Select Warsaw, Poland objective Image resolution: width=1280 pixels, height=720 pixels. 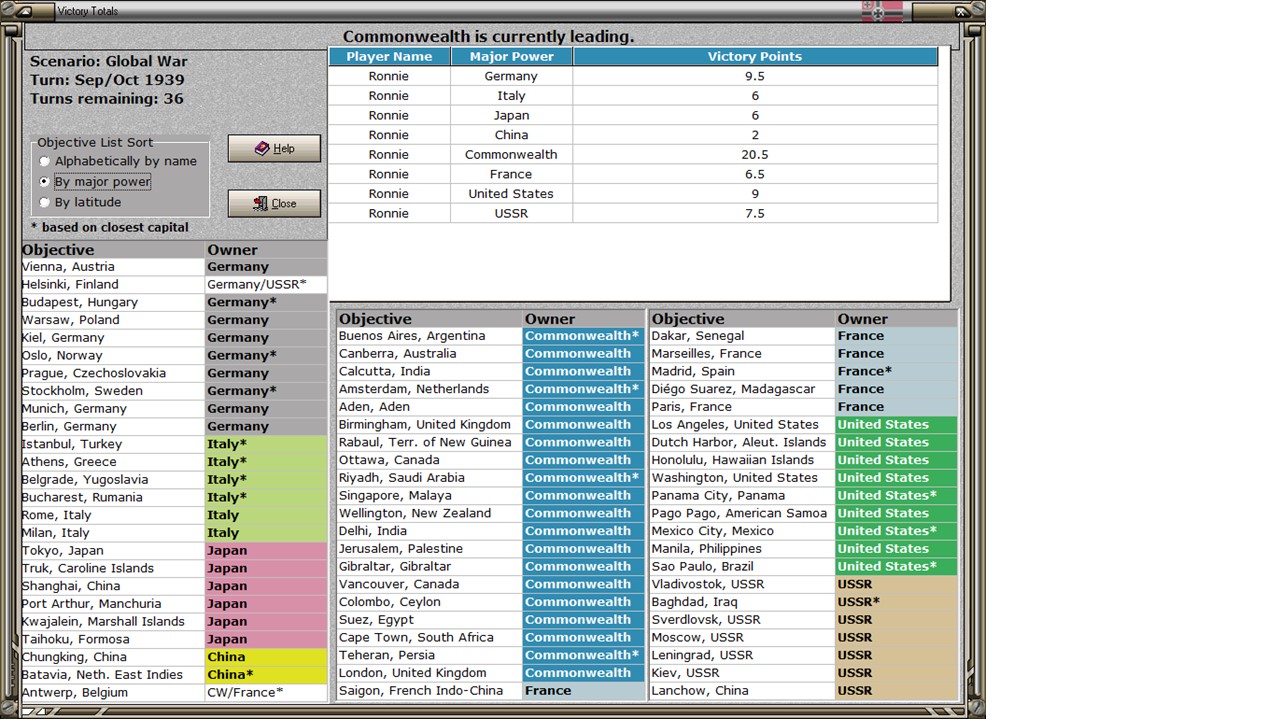point(113,320)
